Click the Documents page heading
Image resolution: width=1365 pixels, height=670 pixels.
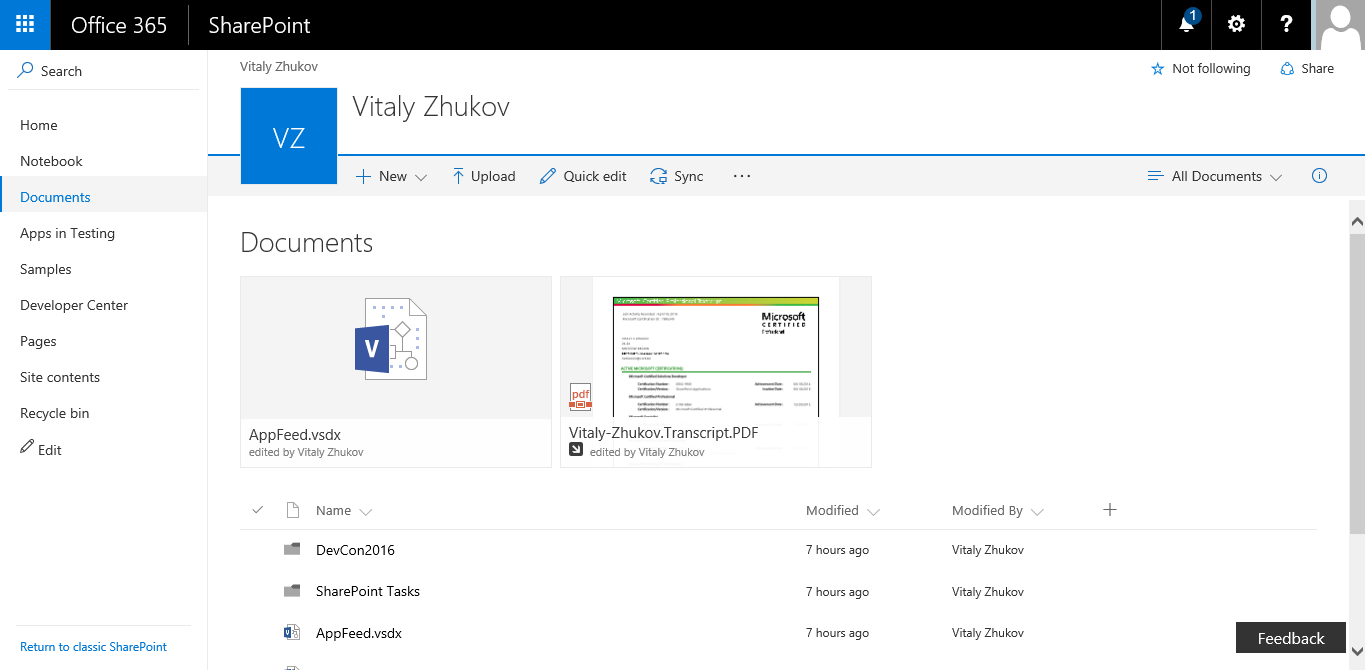click(x=307, y=242)
